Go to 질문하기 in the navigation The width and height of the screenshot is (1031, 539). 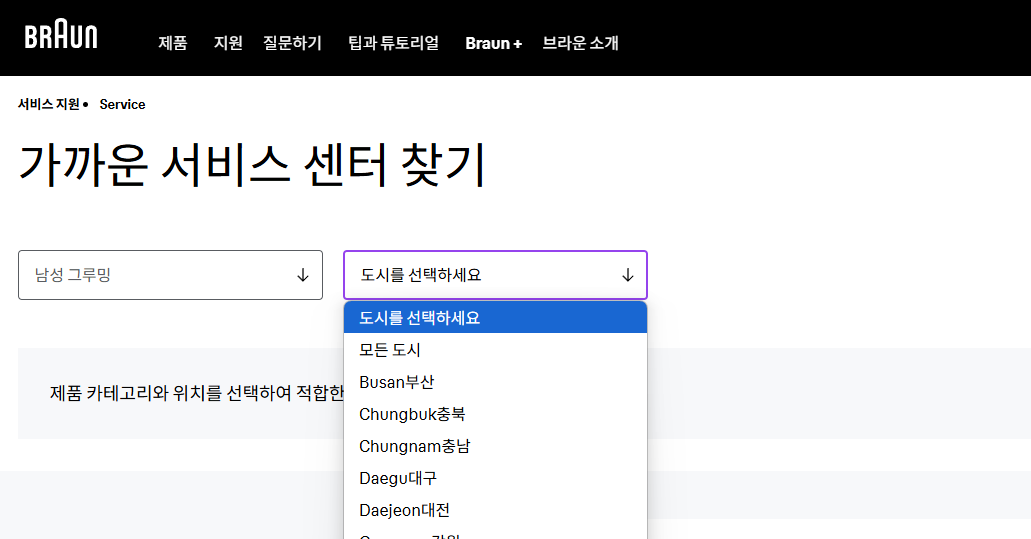293,43
